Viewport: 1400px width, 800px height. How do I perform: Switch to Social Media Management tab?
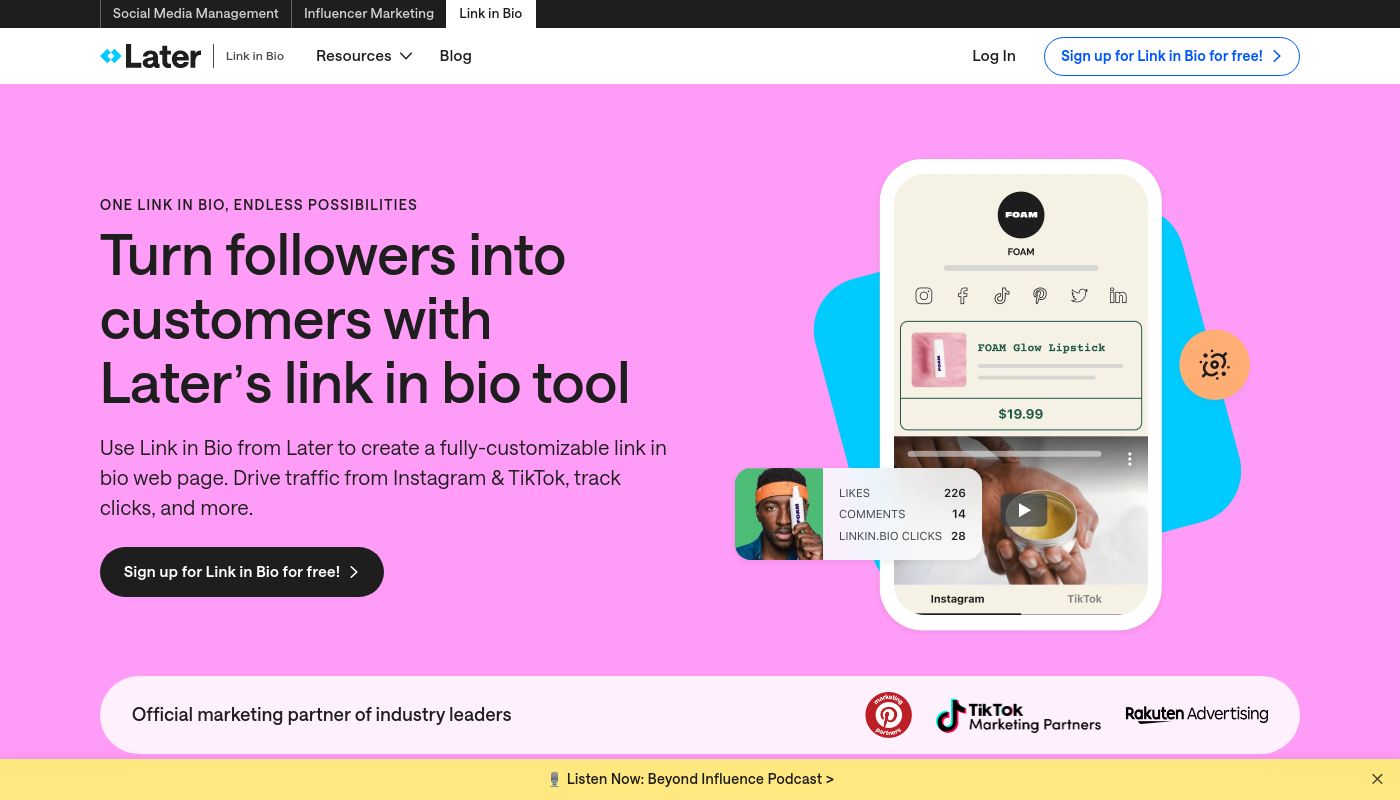[x=196, y=14]
